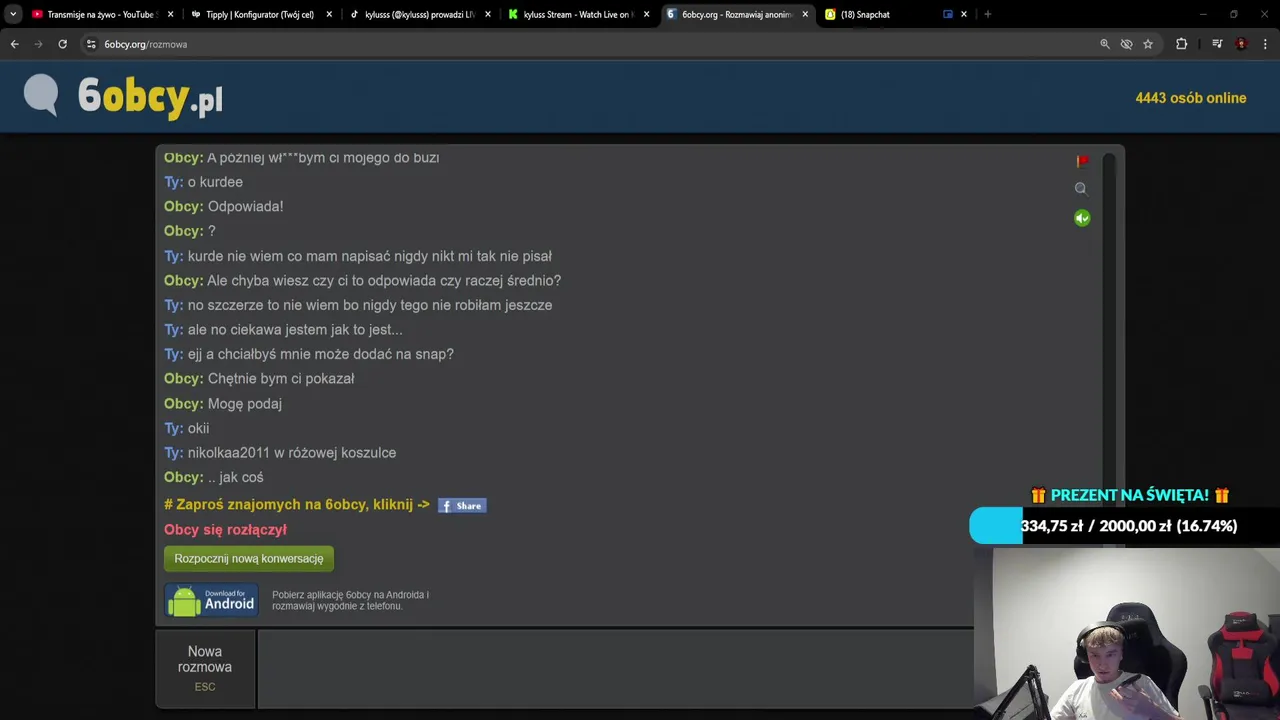
Task: Open the browser Extensions puzzle icon
Action: (1181, 44)
